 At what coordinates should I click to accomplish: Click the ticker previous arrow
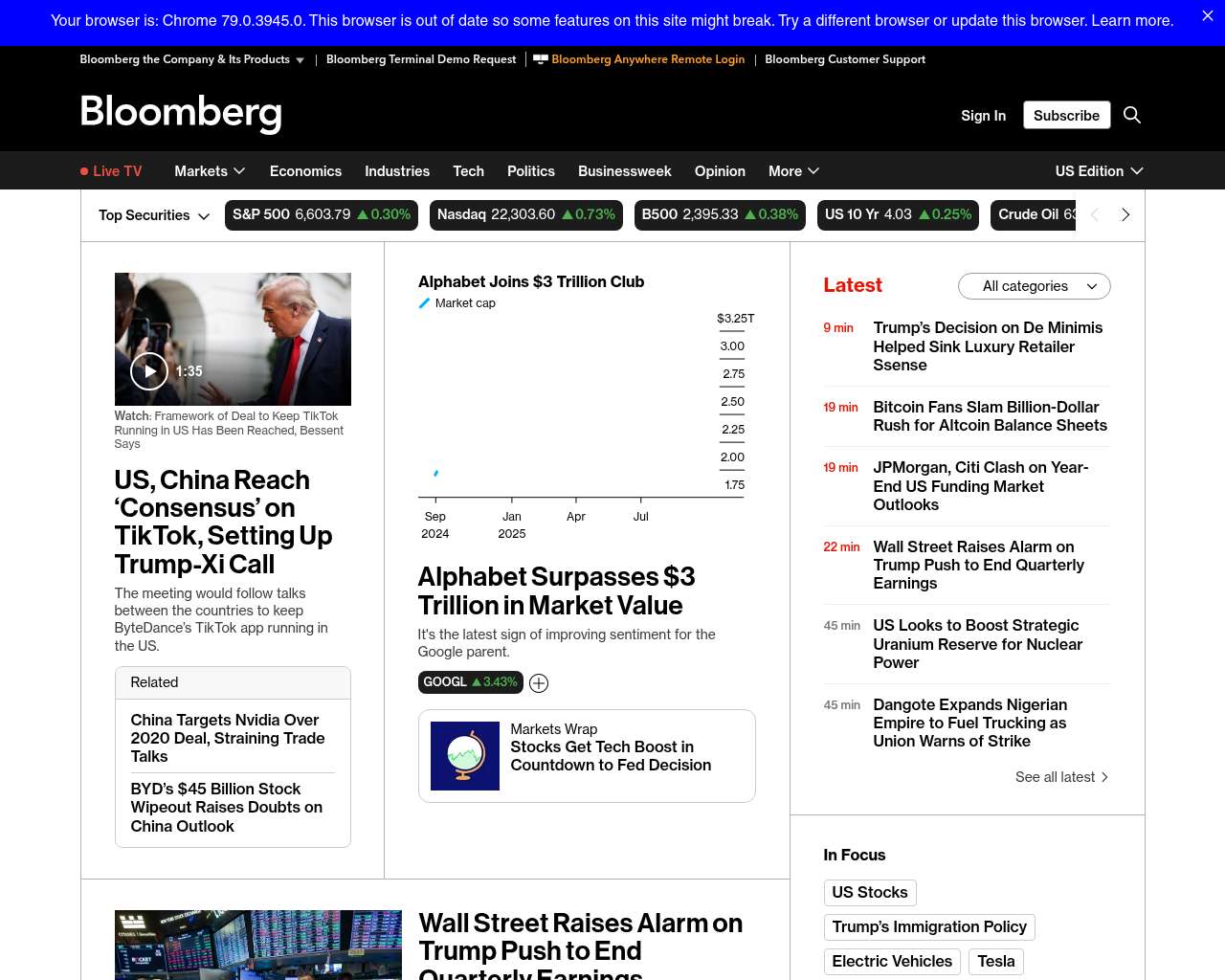coord(1095,215)
